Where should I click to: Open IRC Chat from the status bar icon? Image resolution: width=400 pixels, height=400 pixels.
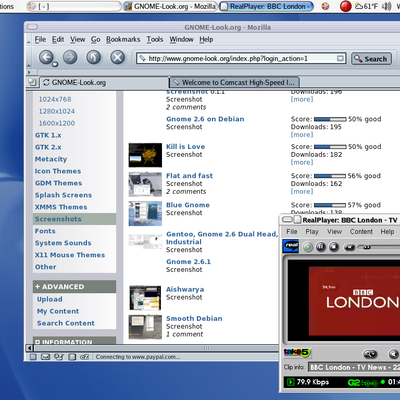pyautogui.click(x=84, y=357)
